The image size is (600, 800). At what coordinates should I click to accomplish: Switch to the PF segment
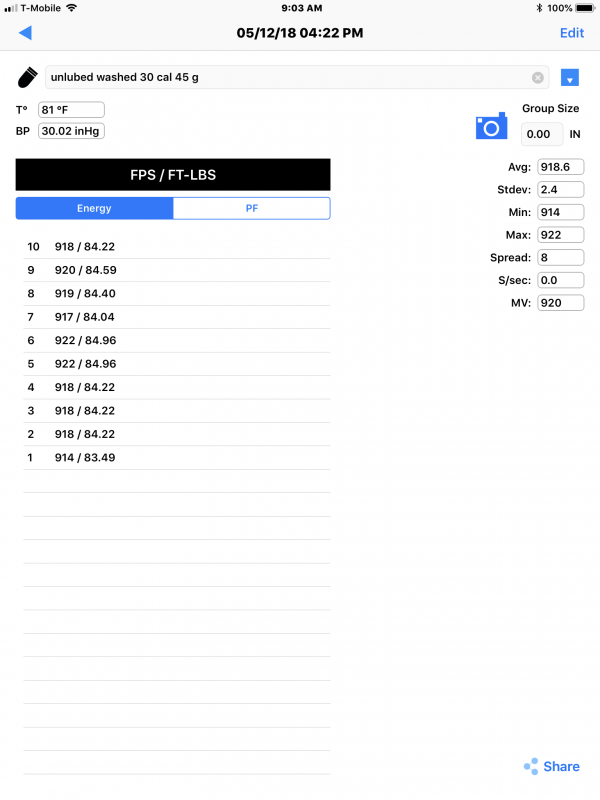coord(252,208)
